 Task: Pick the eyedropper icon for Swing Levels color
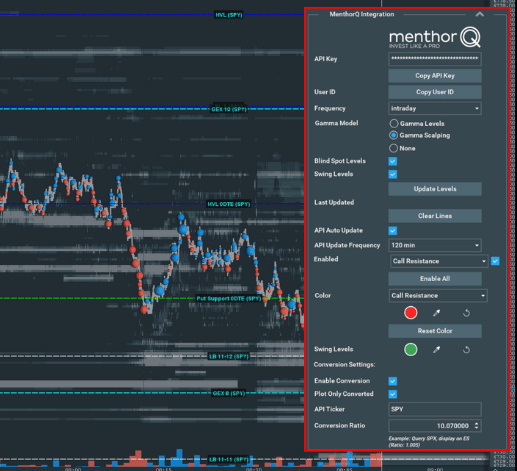(x=436, y=350)
